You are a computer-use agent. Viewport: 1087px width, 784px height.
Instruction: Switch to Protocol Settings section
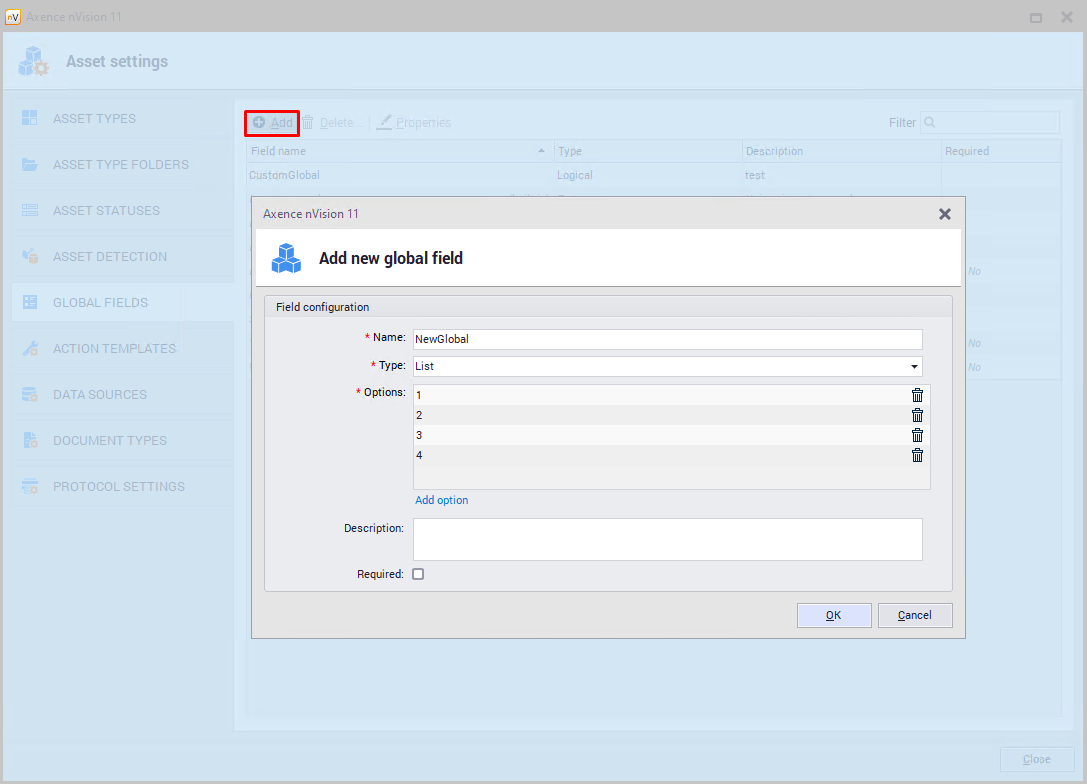(x=118, y=486)
